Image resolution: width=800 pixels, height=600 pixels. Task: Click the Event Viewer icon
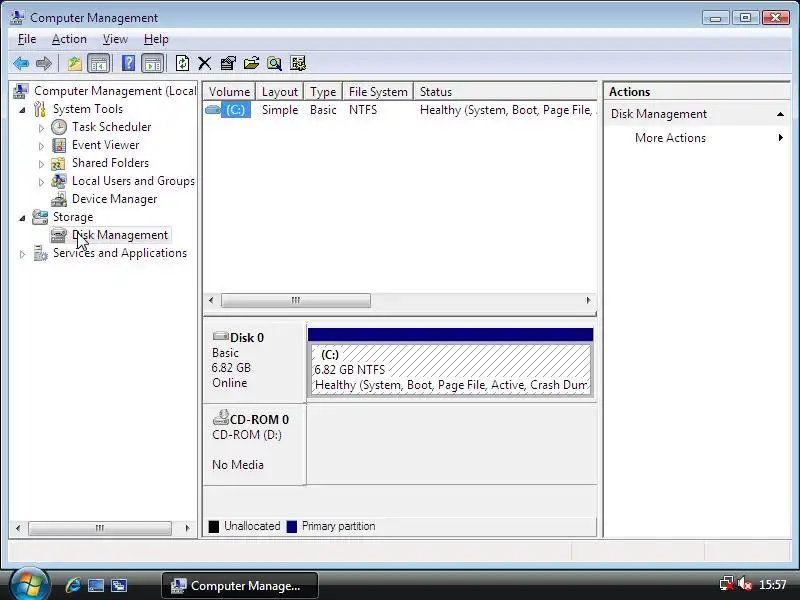pos(59,145)
